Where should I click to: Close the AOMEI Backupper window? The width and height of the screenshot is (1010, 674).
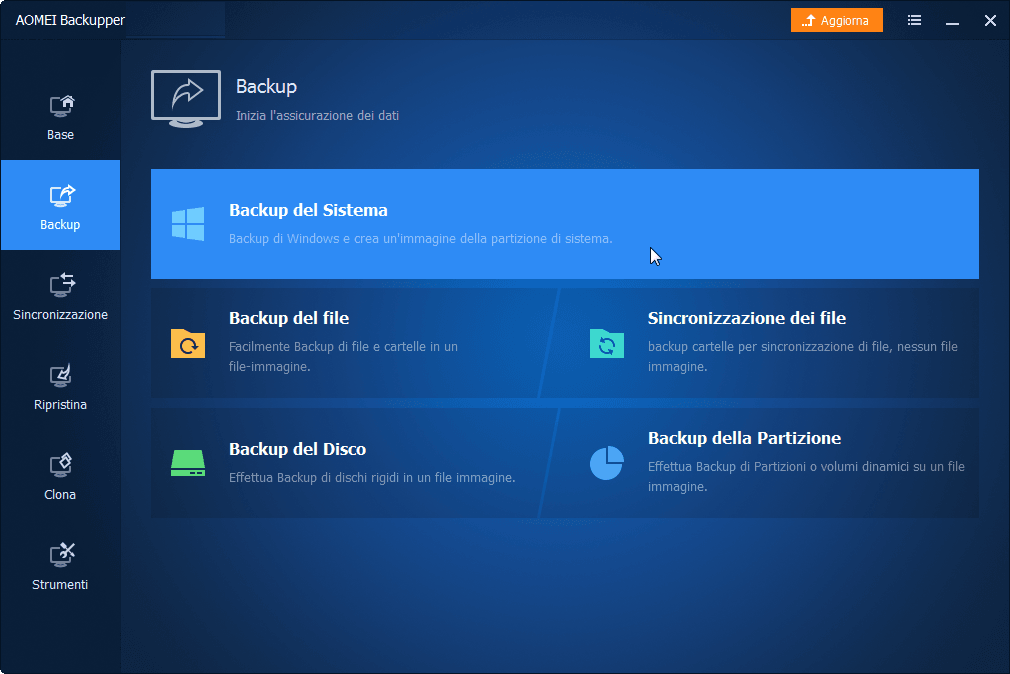tap(990, 21)
